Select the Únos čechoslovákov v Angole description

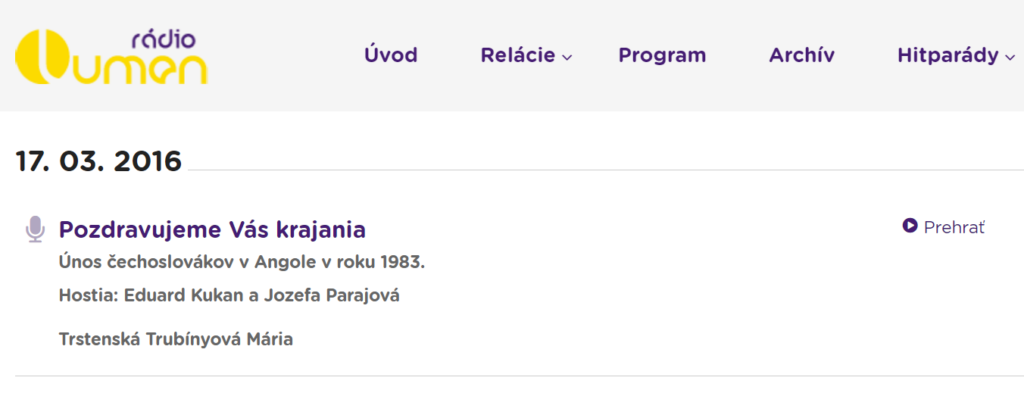point(242,263)
